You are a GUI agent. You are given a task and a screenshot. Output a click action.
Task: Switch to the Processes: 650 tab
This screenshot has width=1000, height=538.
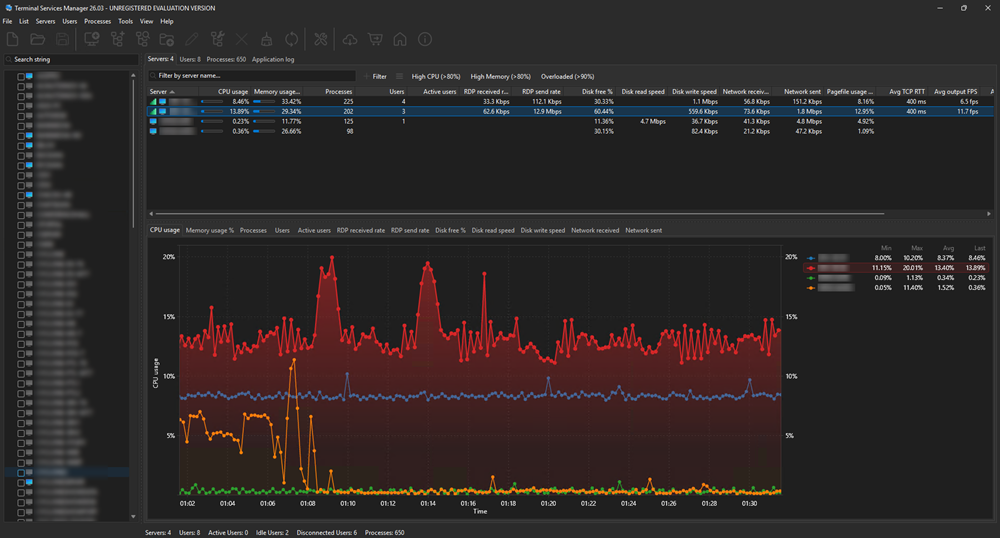tap(226, 59)
